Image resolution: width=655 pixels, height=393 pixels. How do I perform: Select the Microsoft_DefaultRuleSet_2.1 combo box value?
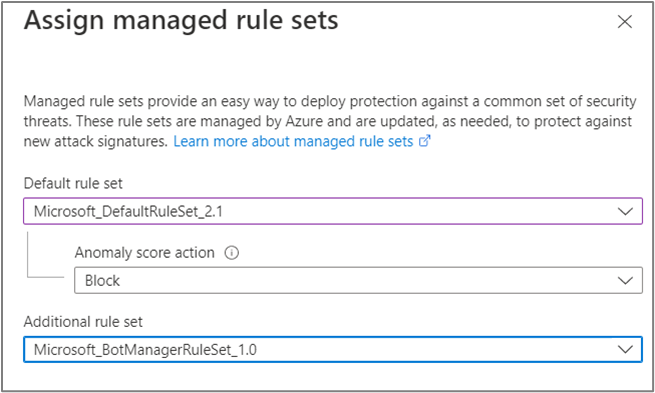[x=128, y=211]
